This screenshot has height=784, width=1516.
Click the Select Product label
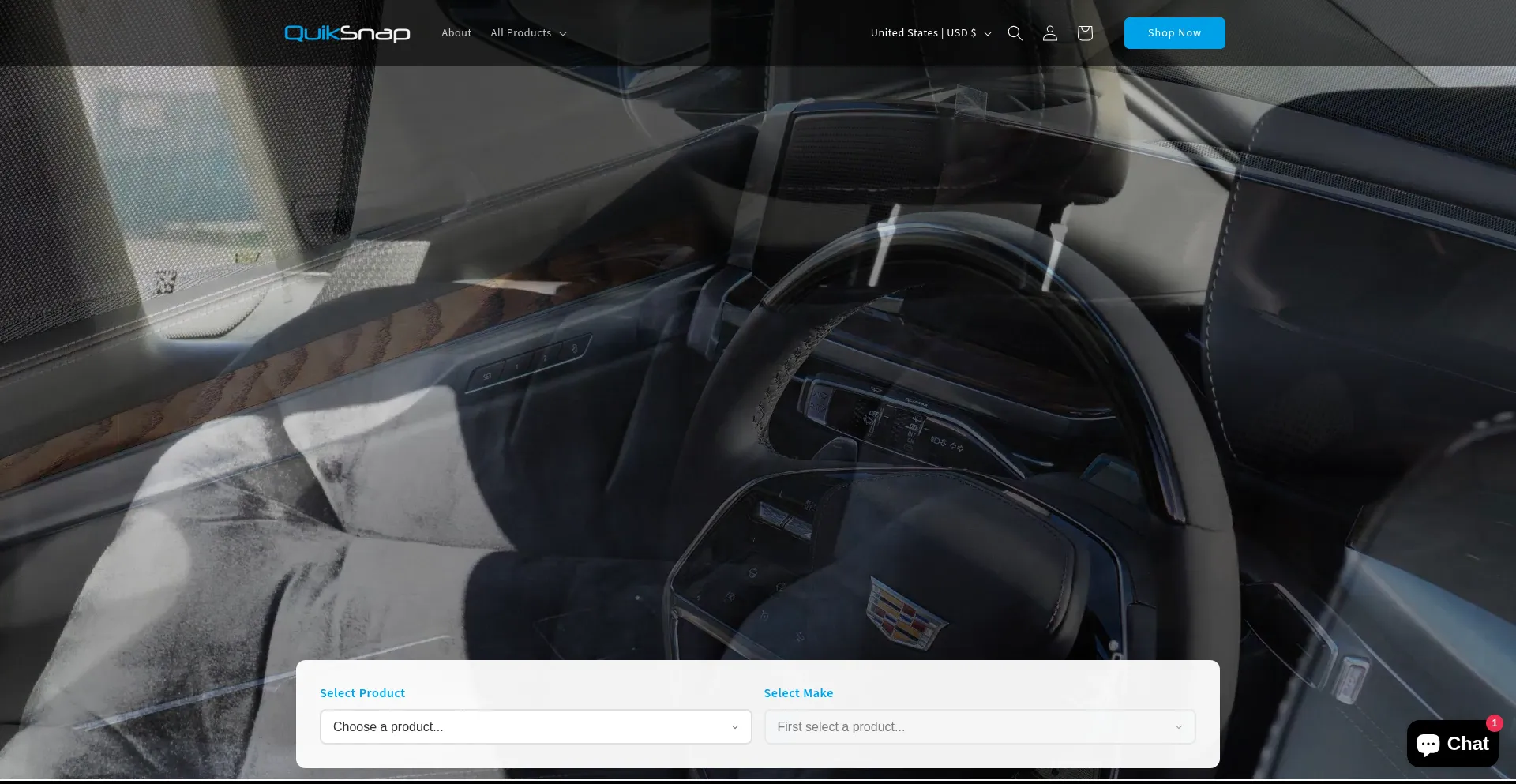[x=362, y=693]
